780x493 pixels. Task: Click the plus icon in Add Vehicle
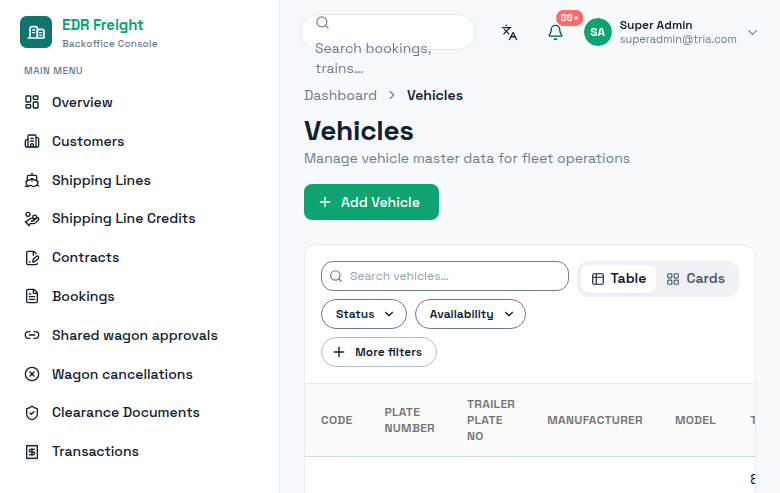tap(325, 202)
